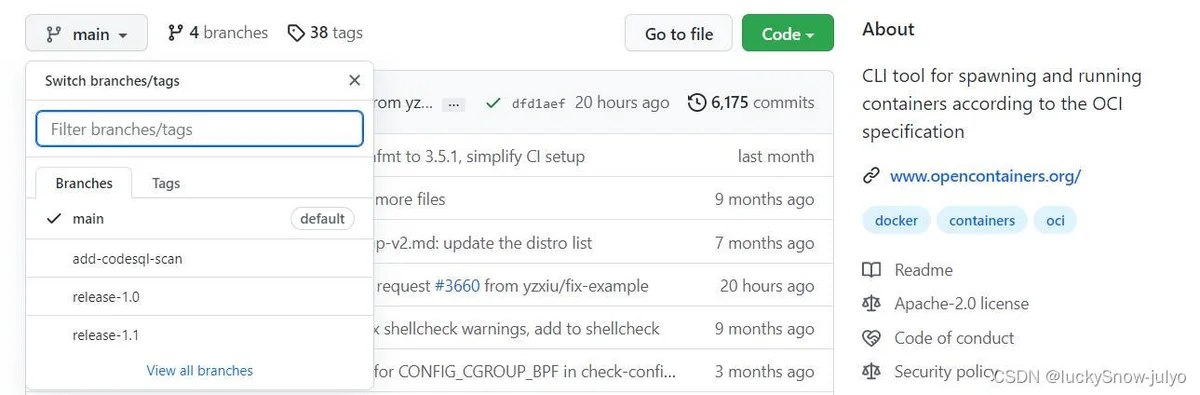Open commits history clock icon
1200x395 pixels.
point(697,102)
